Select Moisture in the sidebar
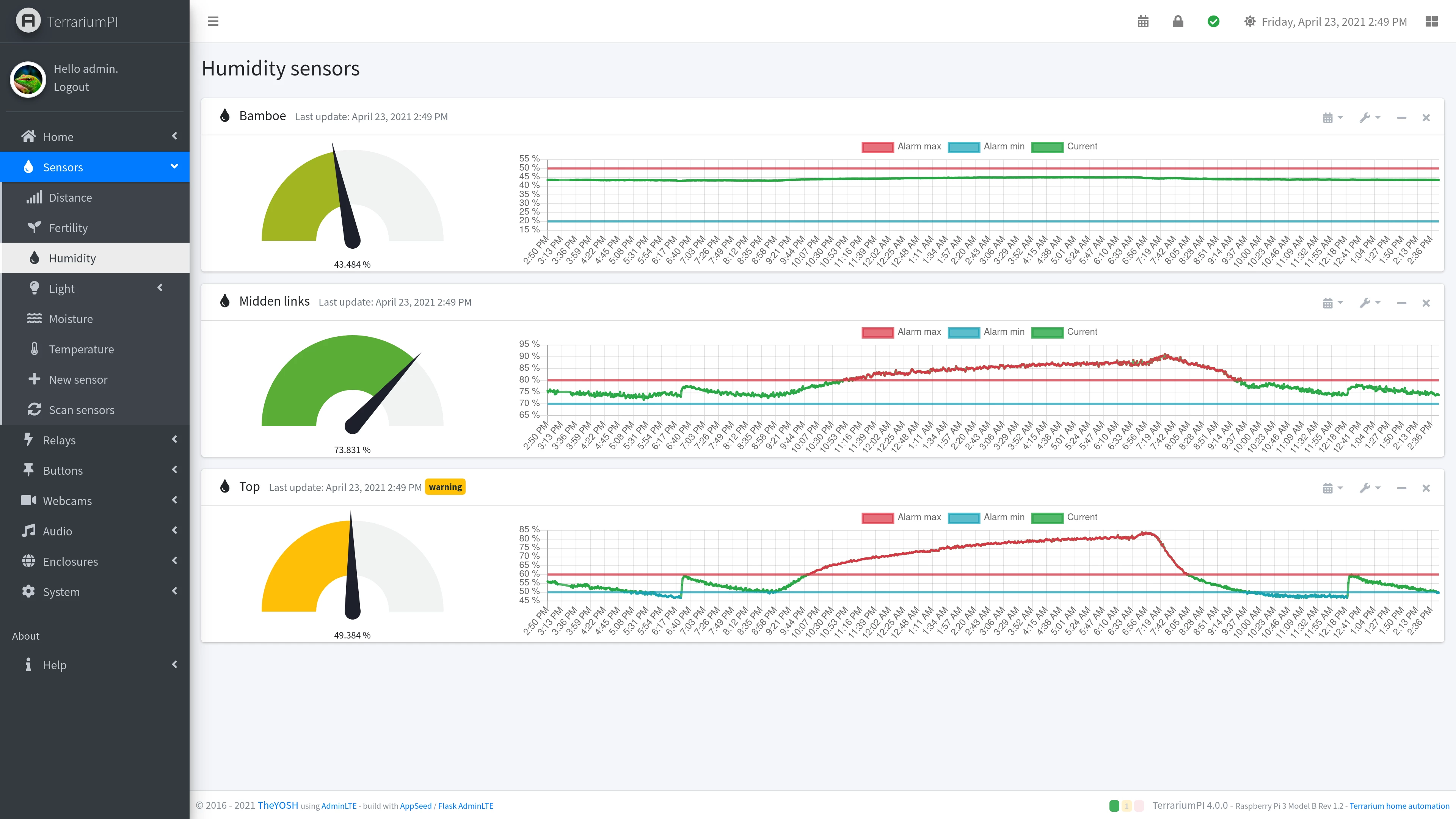 tap(71, 319)
